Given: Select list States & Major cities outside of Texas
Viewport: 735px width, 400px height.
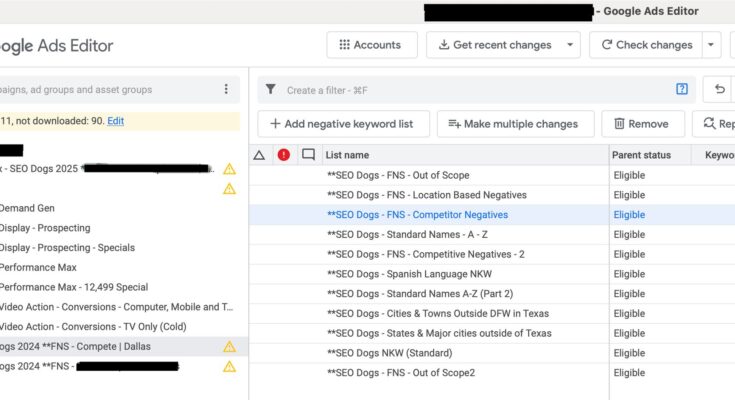Looking at the screenshot, I should [439, 333].
